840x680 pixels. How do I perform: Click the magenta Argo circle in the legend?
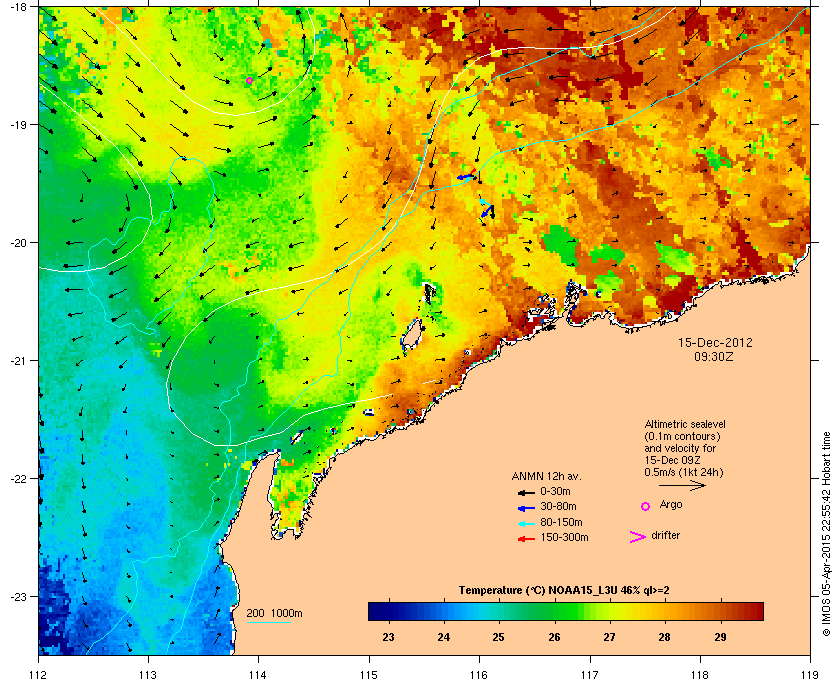click(646, 506)
